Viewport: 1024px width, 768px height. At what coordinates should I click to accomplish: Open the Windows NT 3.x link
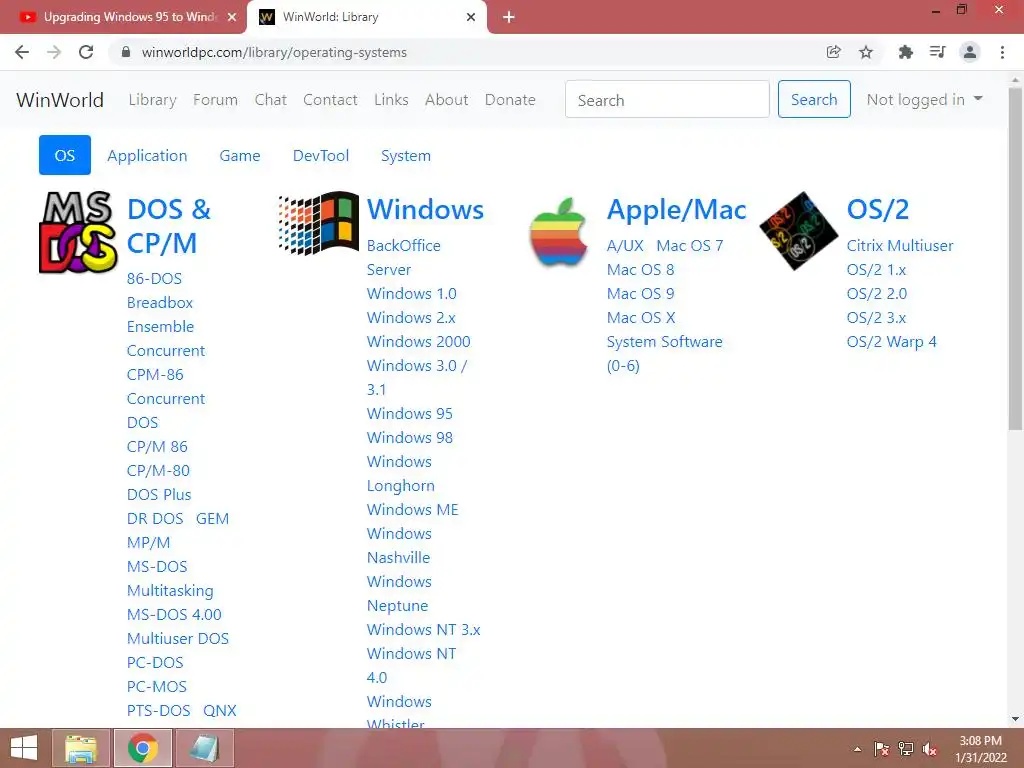423,630
